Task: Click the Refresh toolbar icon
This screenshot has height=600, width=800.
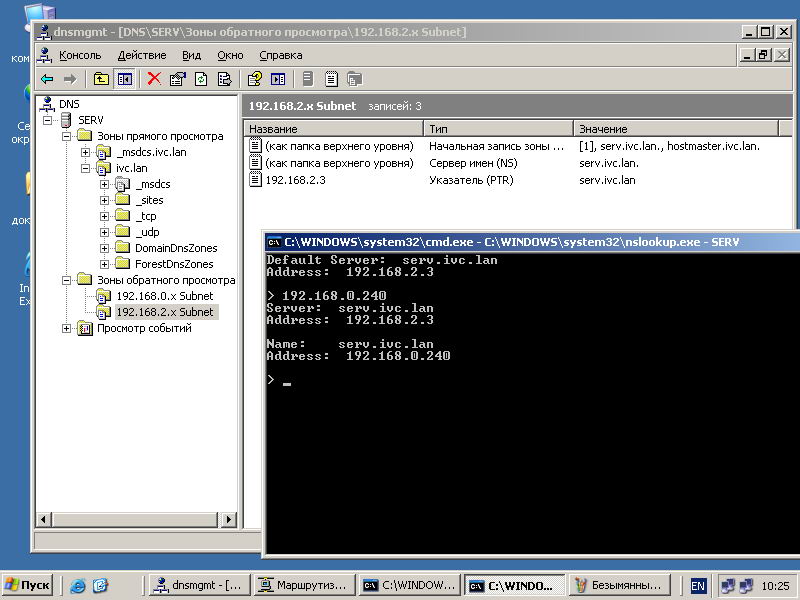Action: click(x=201, y=79)
